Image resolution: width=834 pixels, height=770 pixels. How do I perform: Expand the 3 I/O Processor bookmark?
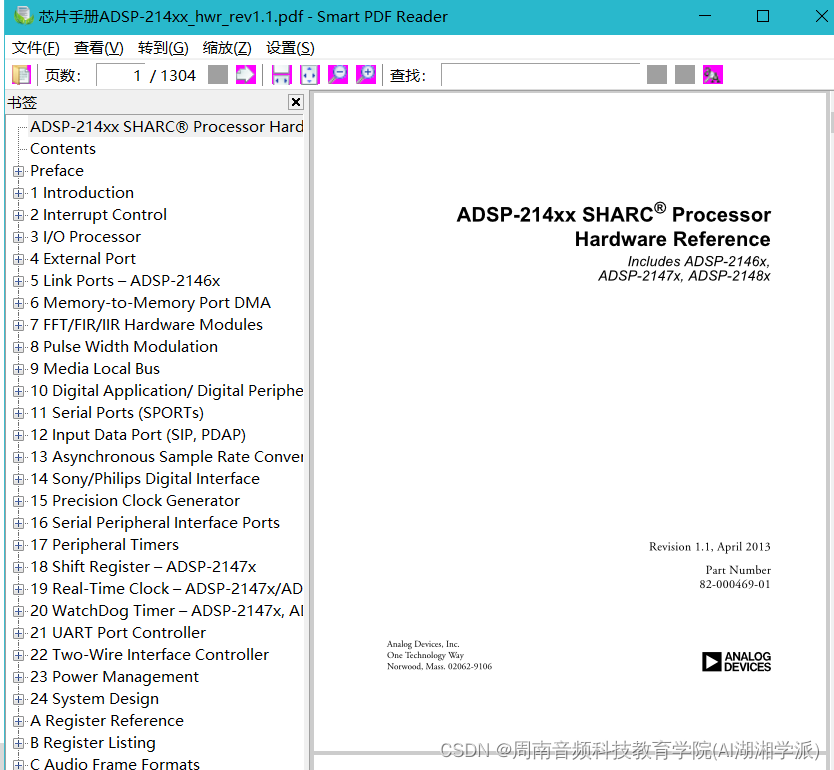[19, 237]
